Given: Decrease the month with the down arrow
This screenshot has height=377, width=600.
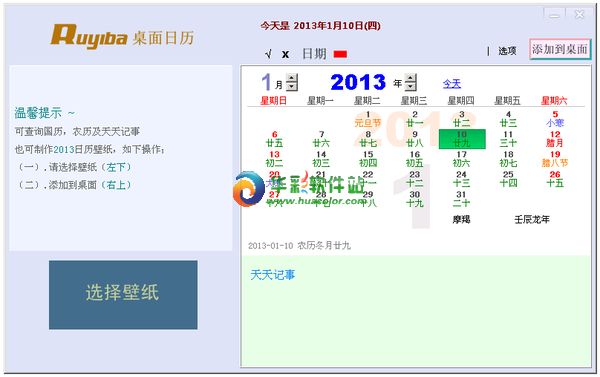Looking at the screenshot, I should pos(292,86).
